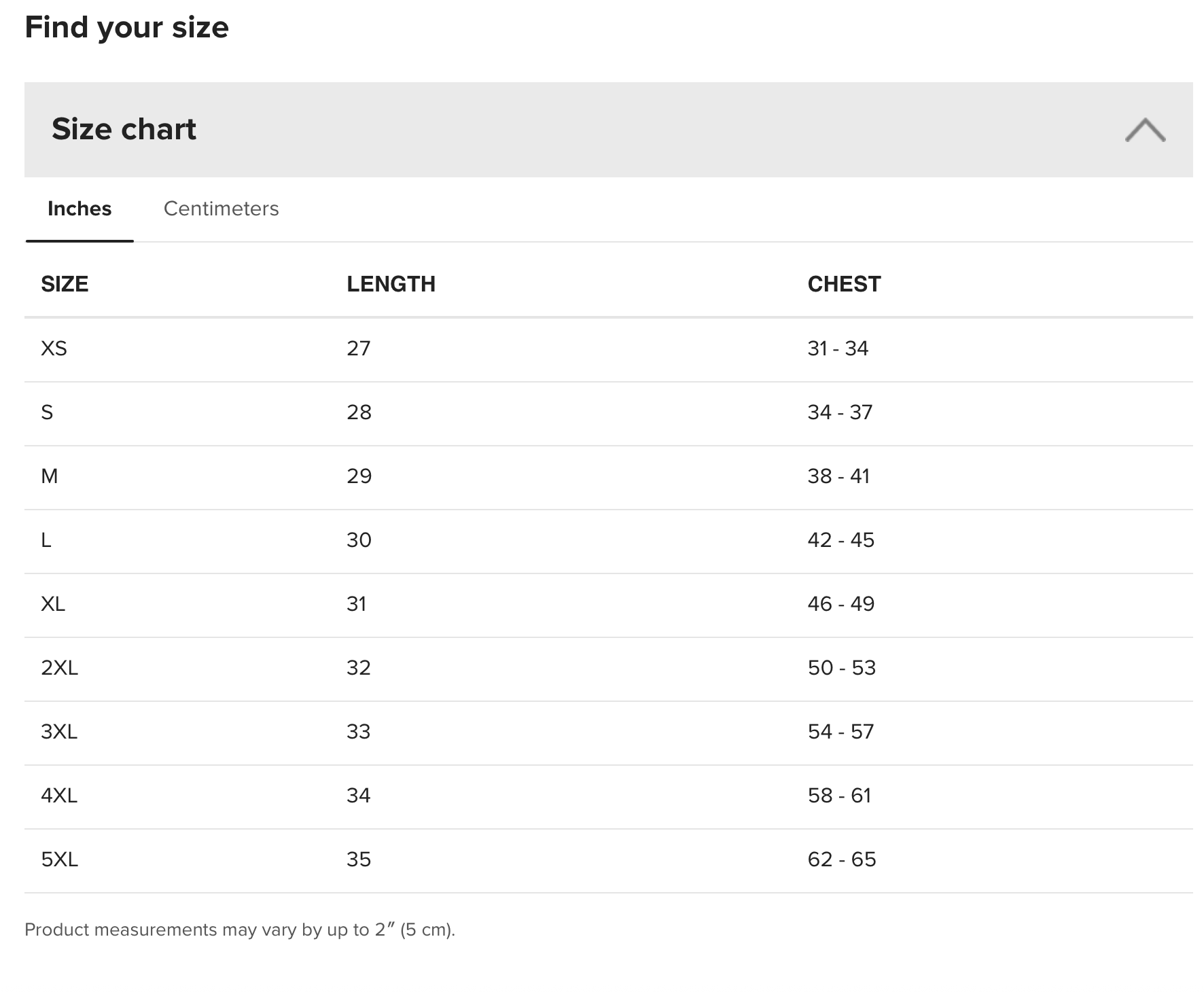Select the XS size row label

54,349
